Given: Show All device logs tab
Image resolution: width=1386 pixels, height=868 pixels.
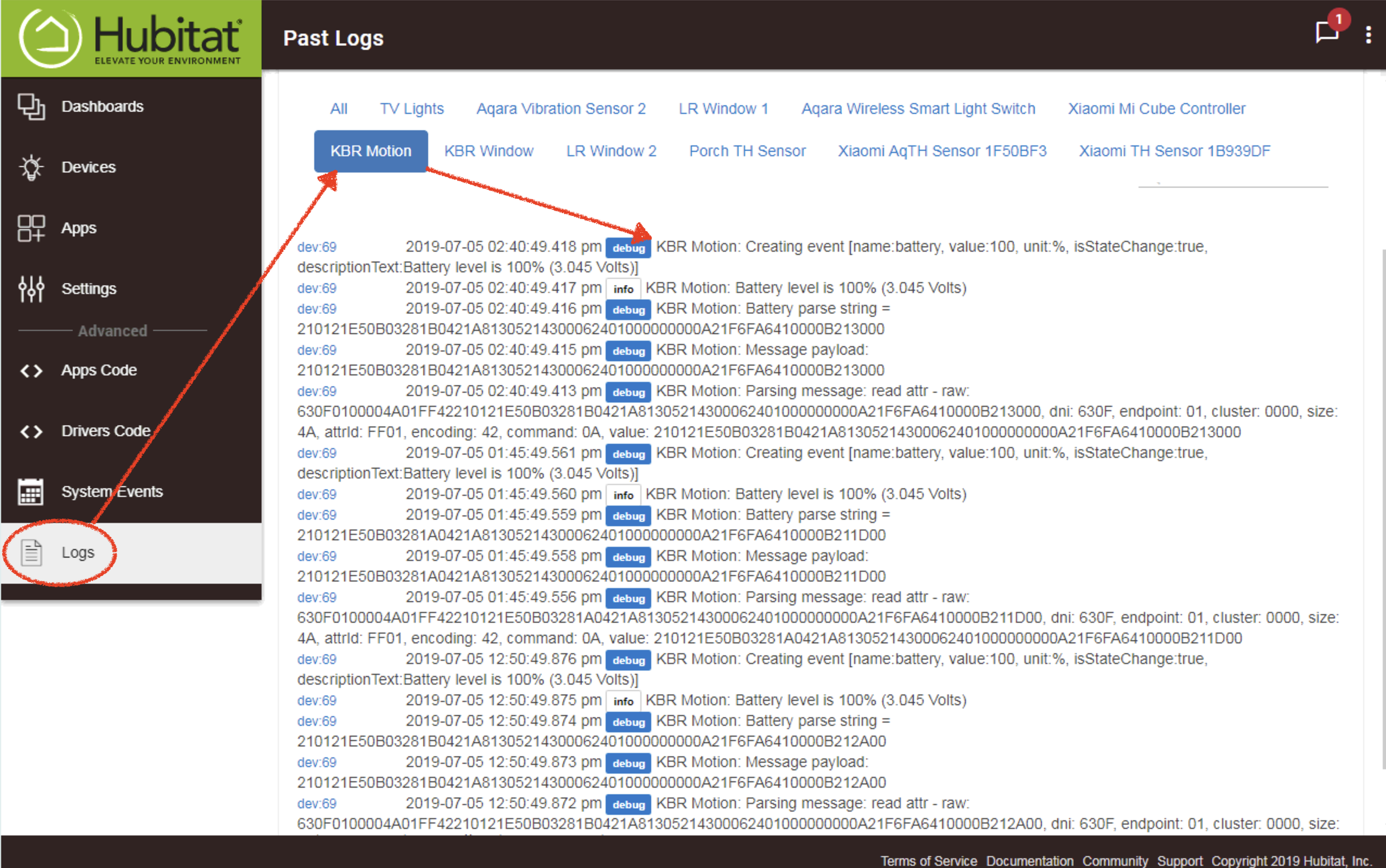Looking at the screenshot, I should click(339, 109).
